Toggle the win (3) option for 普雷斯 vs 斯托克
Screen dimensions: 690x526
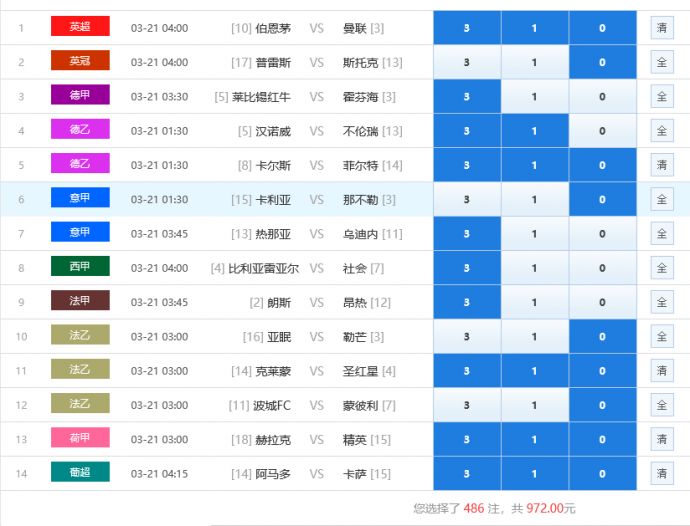(466, 62)
